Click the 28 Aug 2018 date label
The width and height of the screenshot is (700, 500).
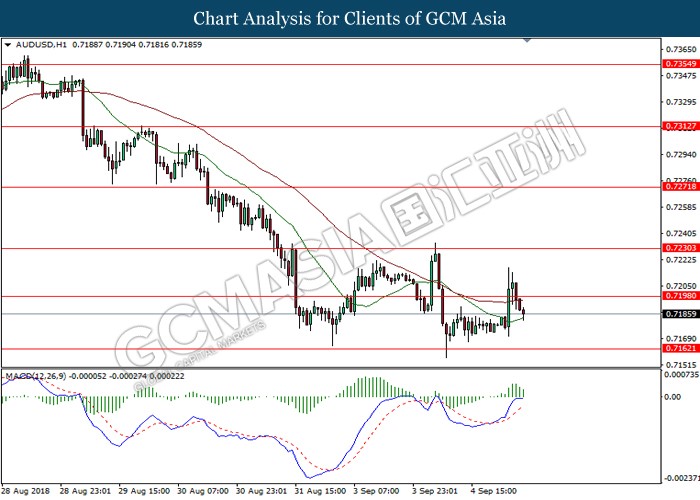25,491
